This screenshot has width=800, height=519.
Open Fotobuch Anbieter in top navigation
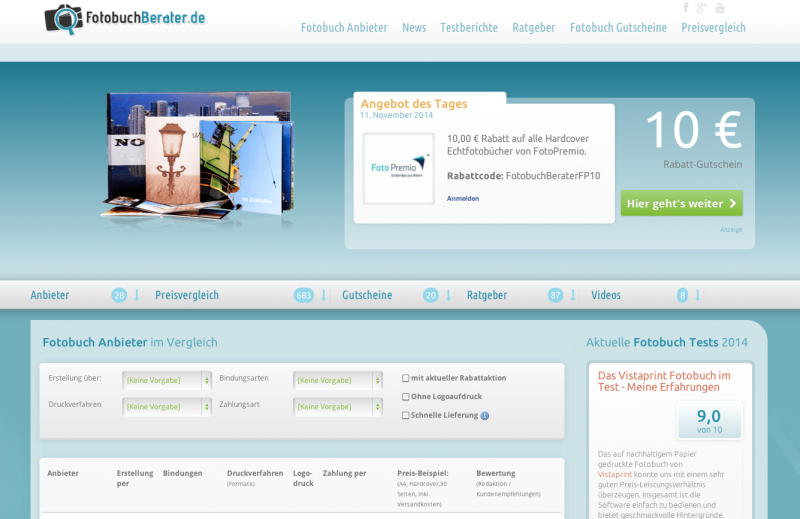[x=344, y=28]
